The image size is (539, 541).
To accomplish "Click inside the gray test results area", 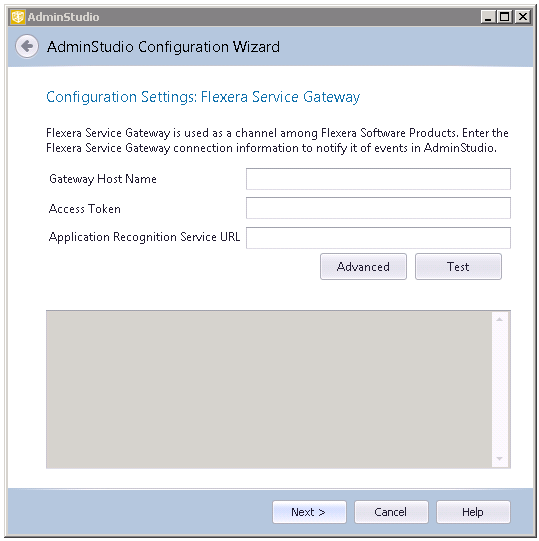I will (x=269, y=389).
